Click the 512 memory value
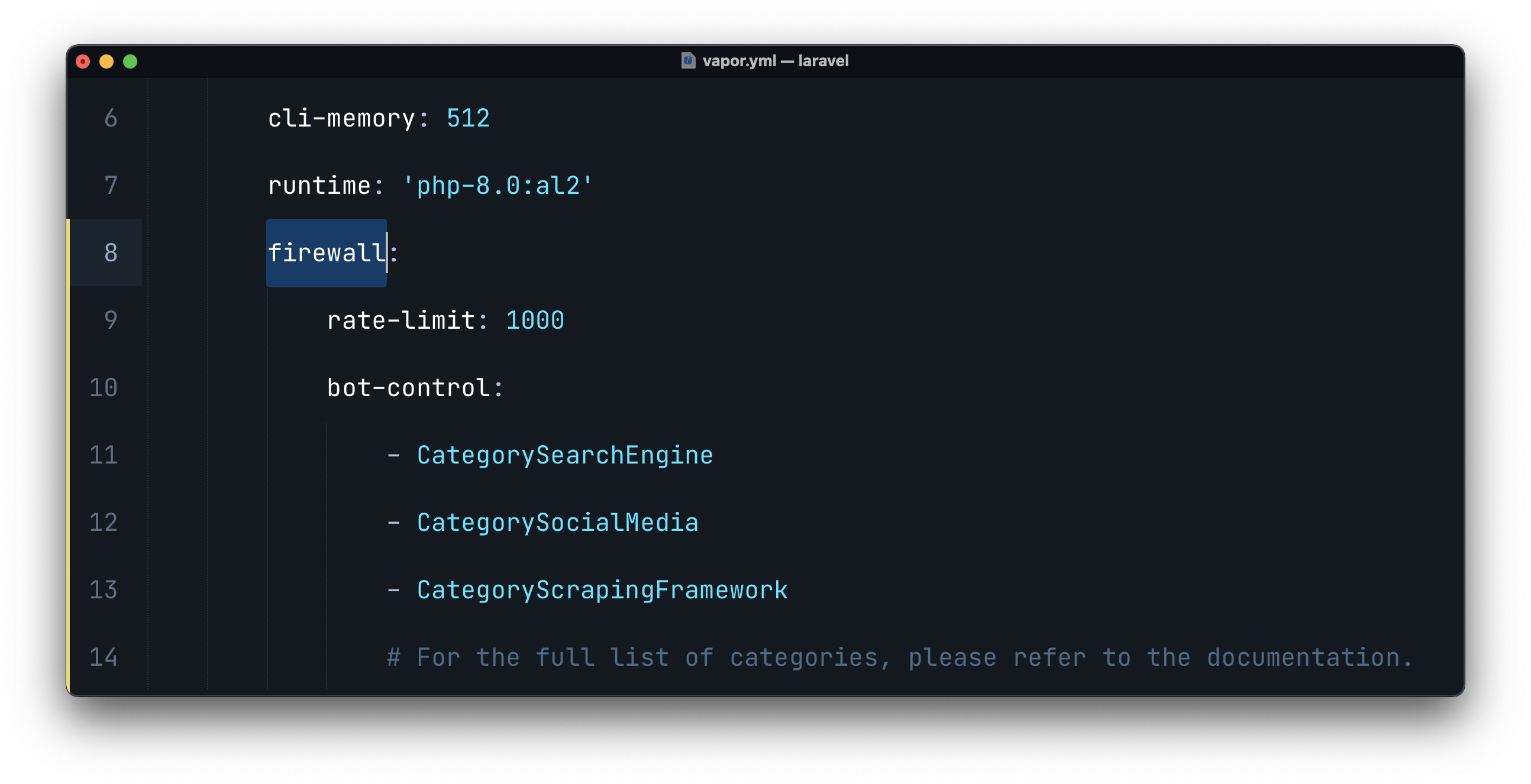 click(468, 118)
